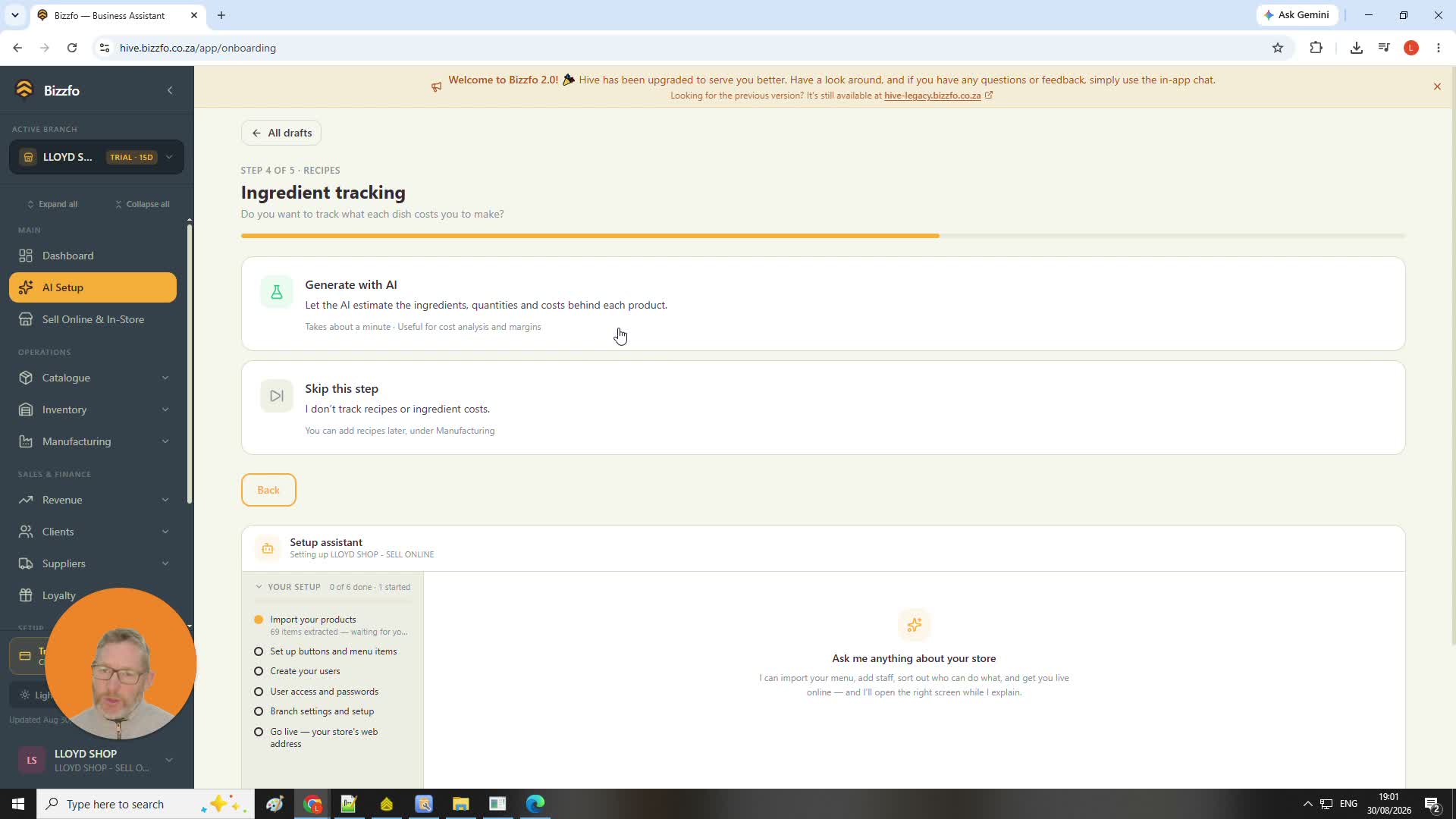The image size is (1456, 819).
Task: Open a new browser tab
Action: pyautogui.click(x=221, y=15)
